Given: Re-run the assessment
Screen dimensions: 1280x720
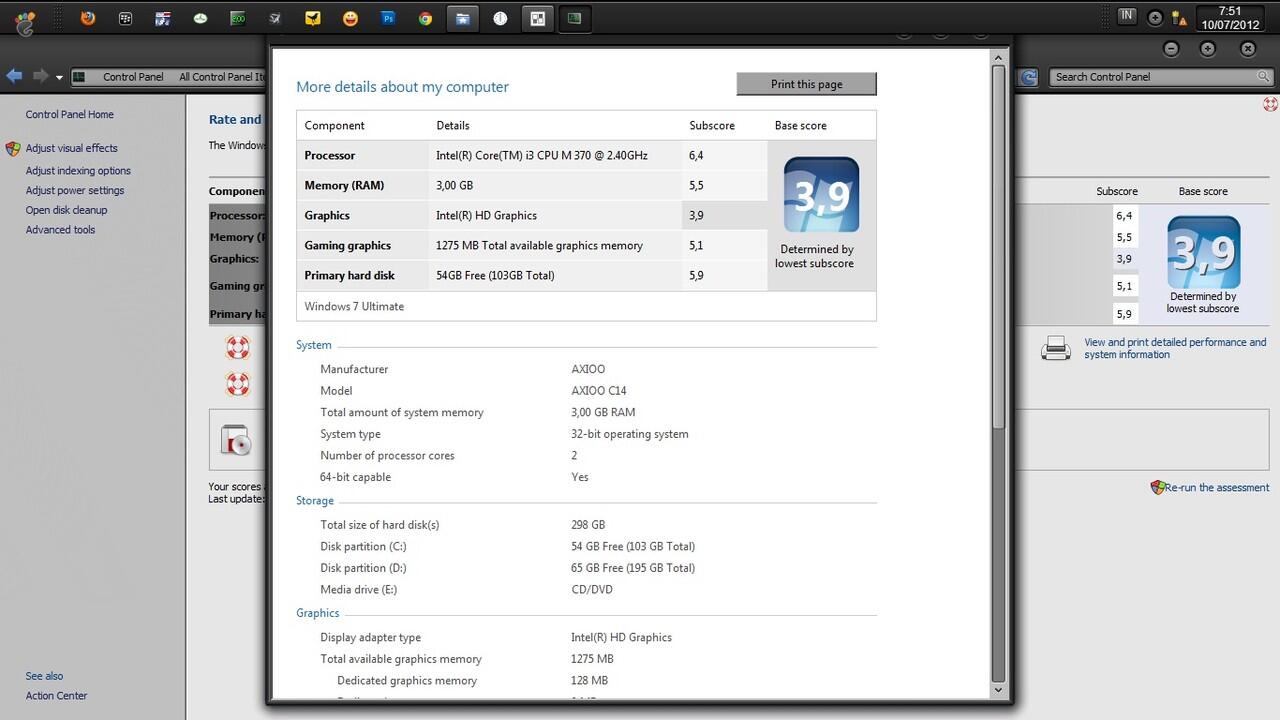Looking at the screenshot, I should tap(1217, 488).
